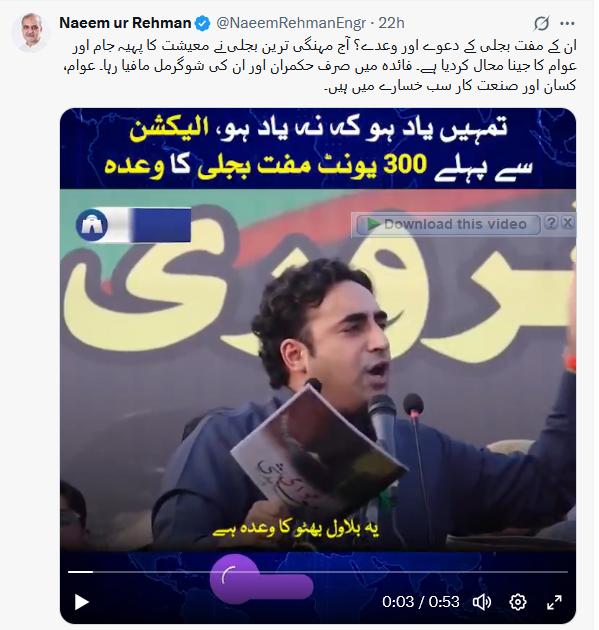Play the video in the tweet
The width and height of the screenshot is (599, 630).
point(82,602)
